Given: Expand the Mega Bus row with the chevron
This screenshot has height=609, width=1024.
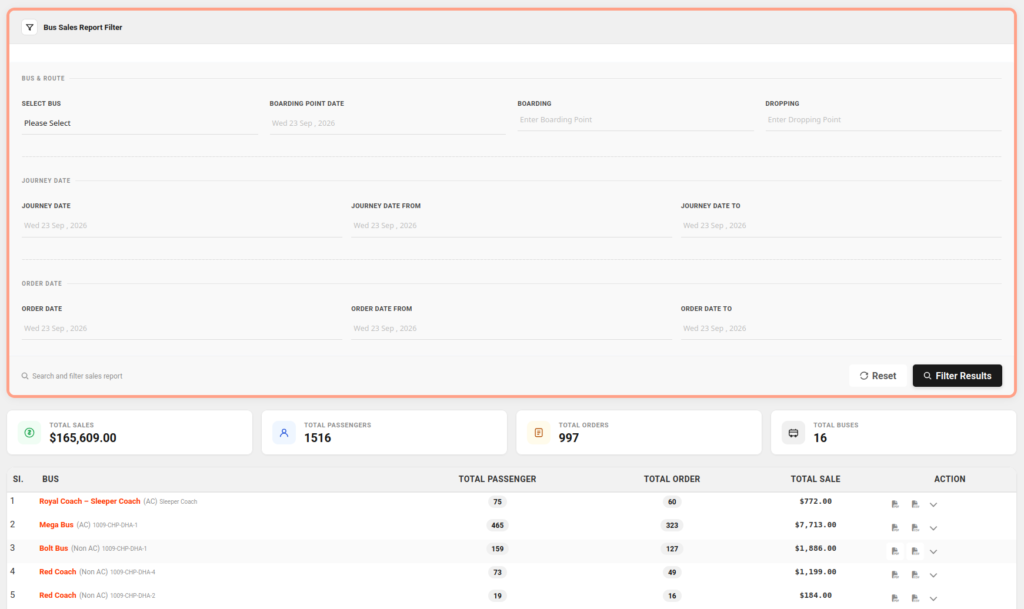Looking at the screenshot, I should pyautogui.click(x=933, y=528).
